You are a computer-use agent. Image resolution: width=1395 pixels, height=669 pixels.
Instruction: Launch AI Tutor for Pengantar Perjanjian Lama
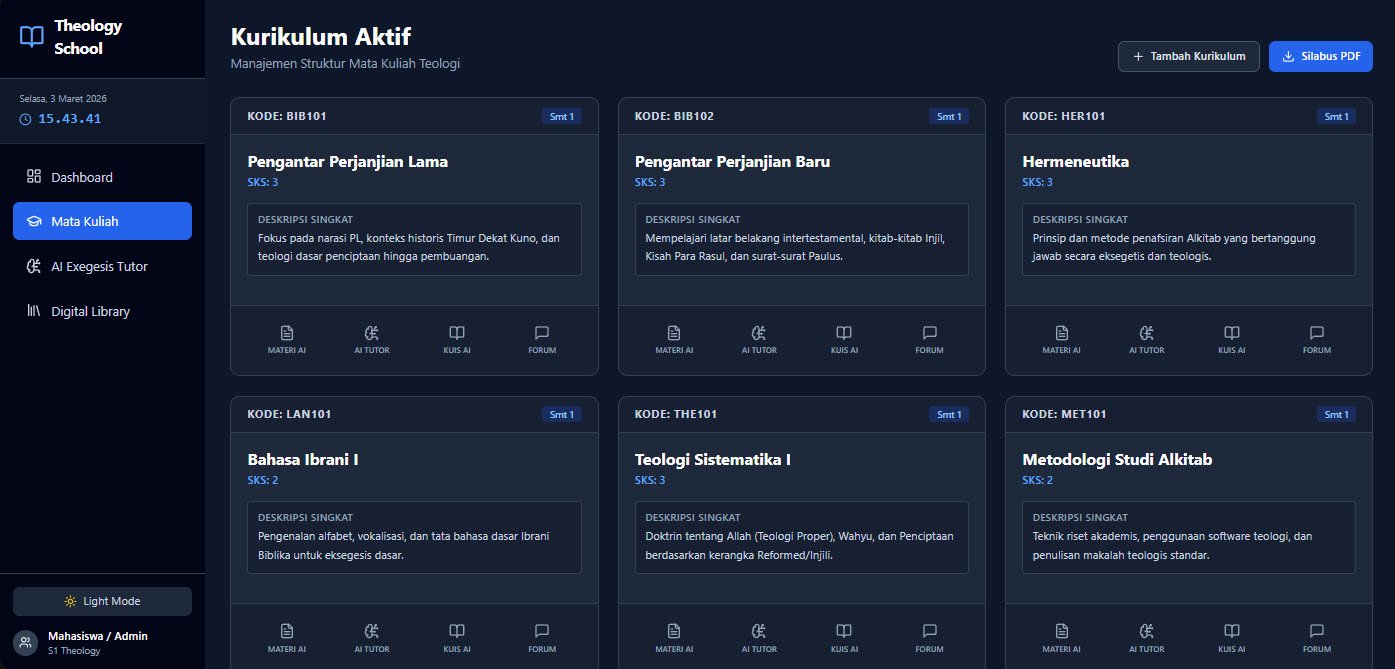372,340
